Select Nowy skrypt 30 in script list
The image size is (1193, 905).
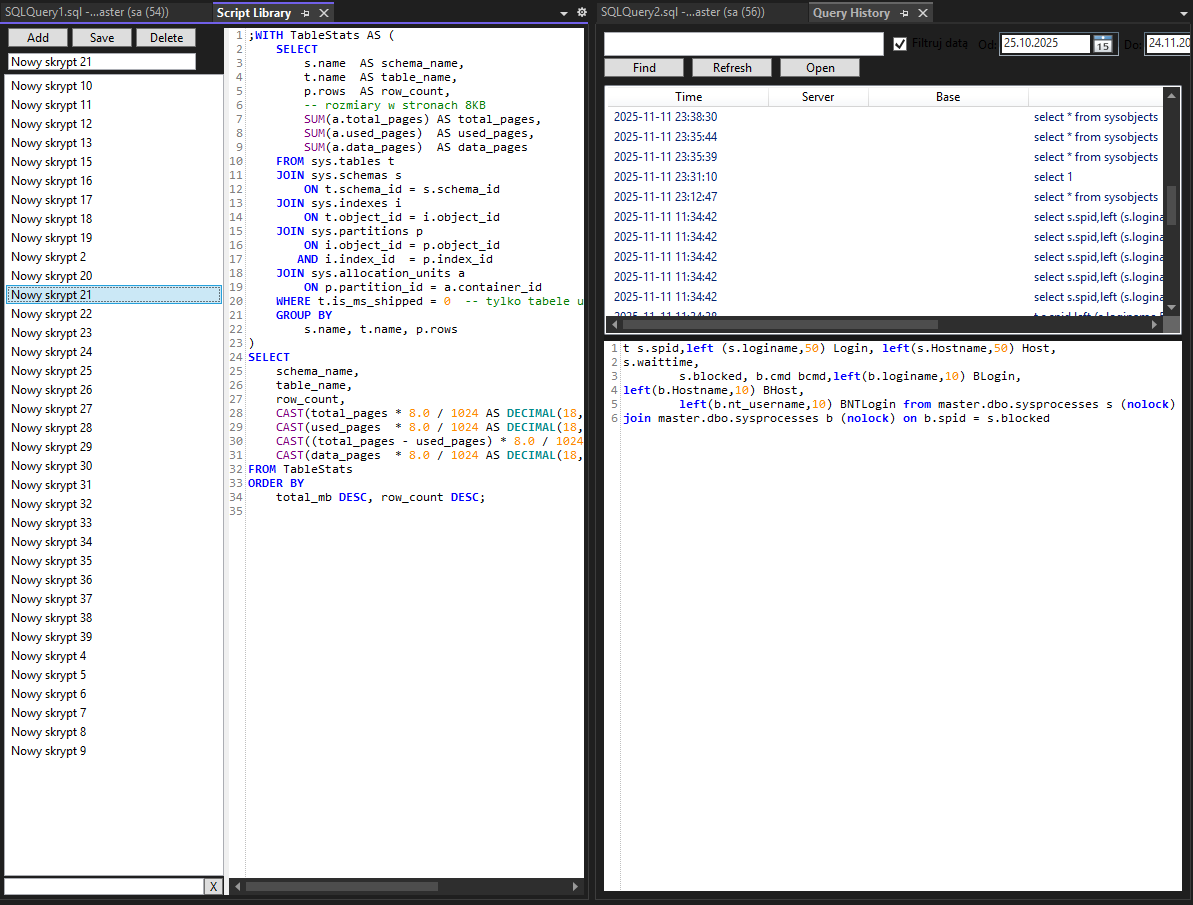52,466
